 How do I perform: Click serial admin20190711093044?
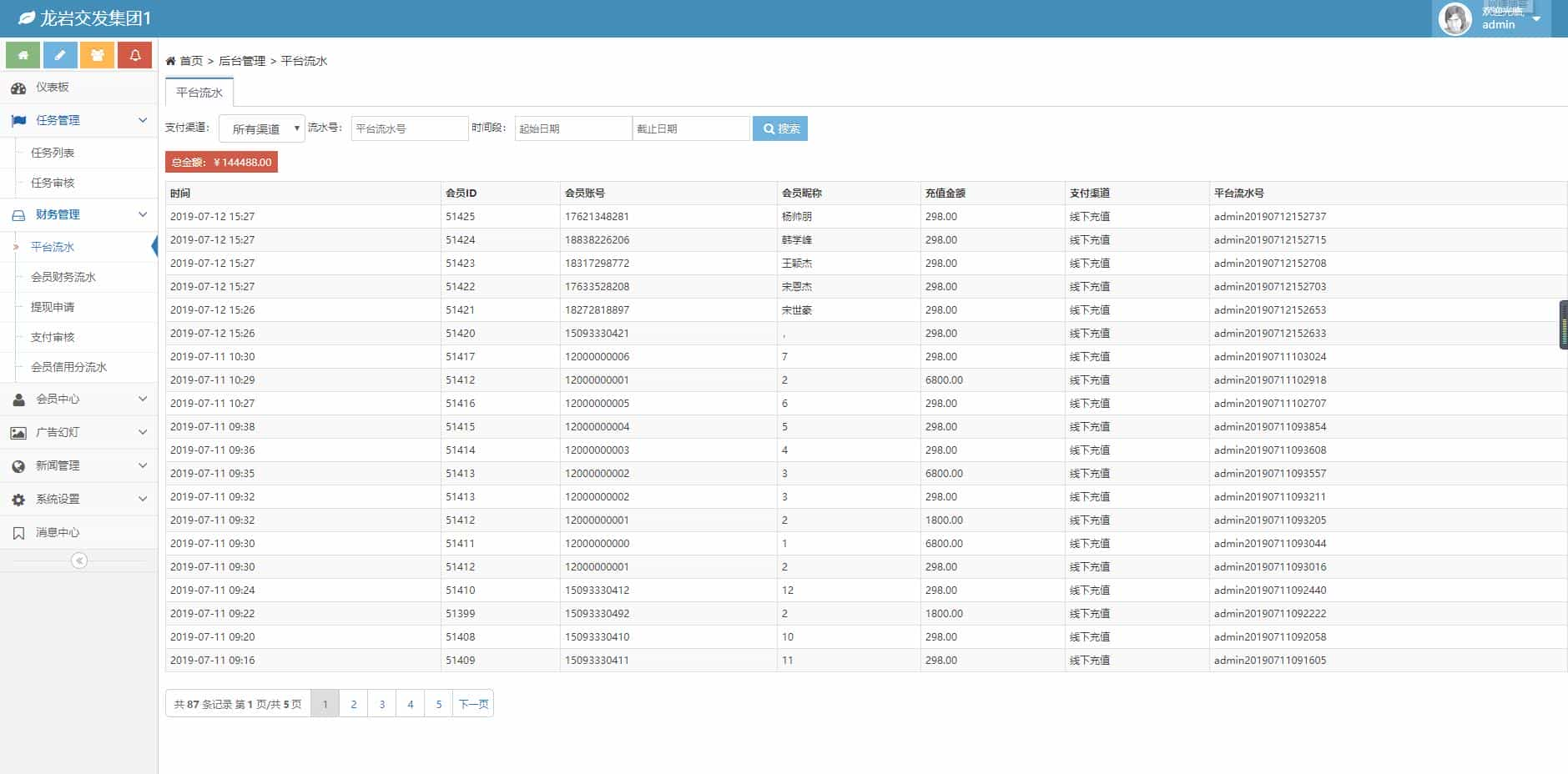click(1270, 543)
